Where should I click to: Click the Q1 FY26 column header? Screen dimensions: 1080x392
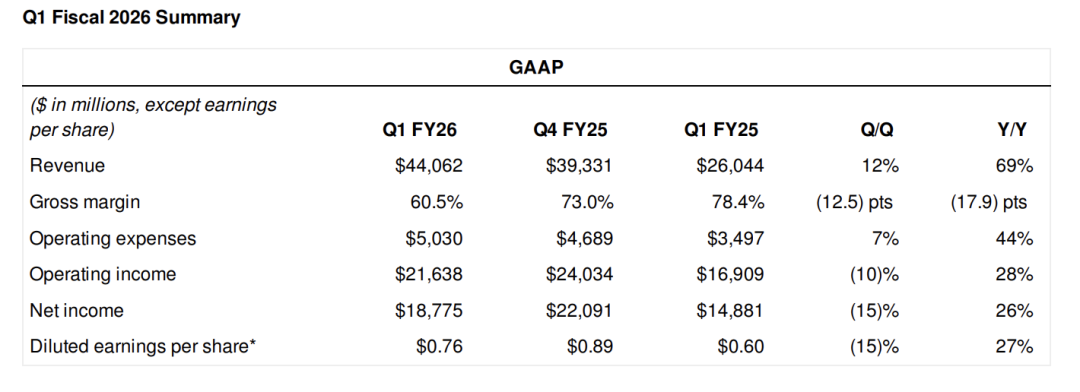coord(419,130)
